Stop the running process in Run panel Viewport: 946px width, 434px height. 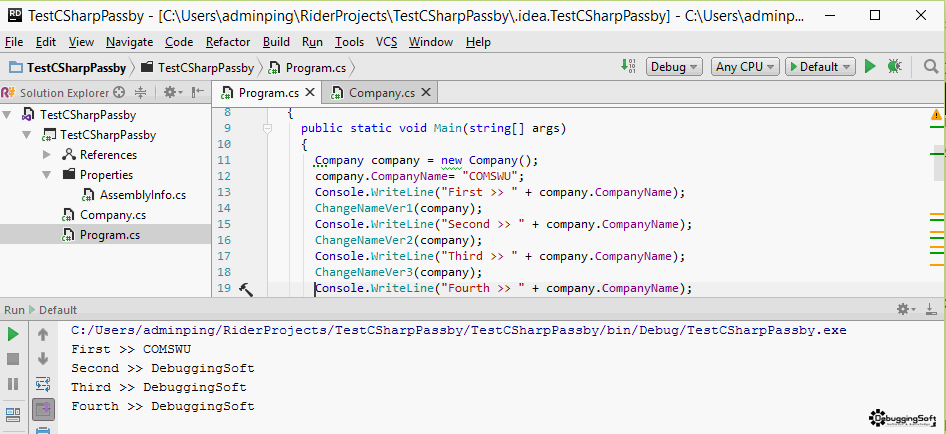coord(13,359)
